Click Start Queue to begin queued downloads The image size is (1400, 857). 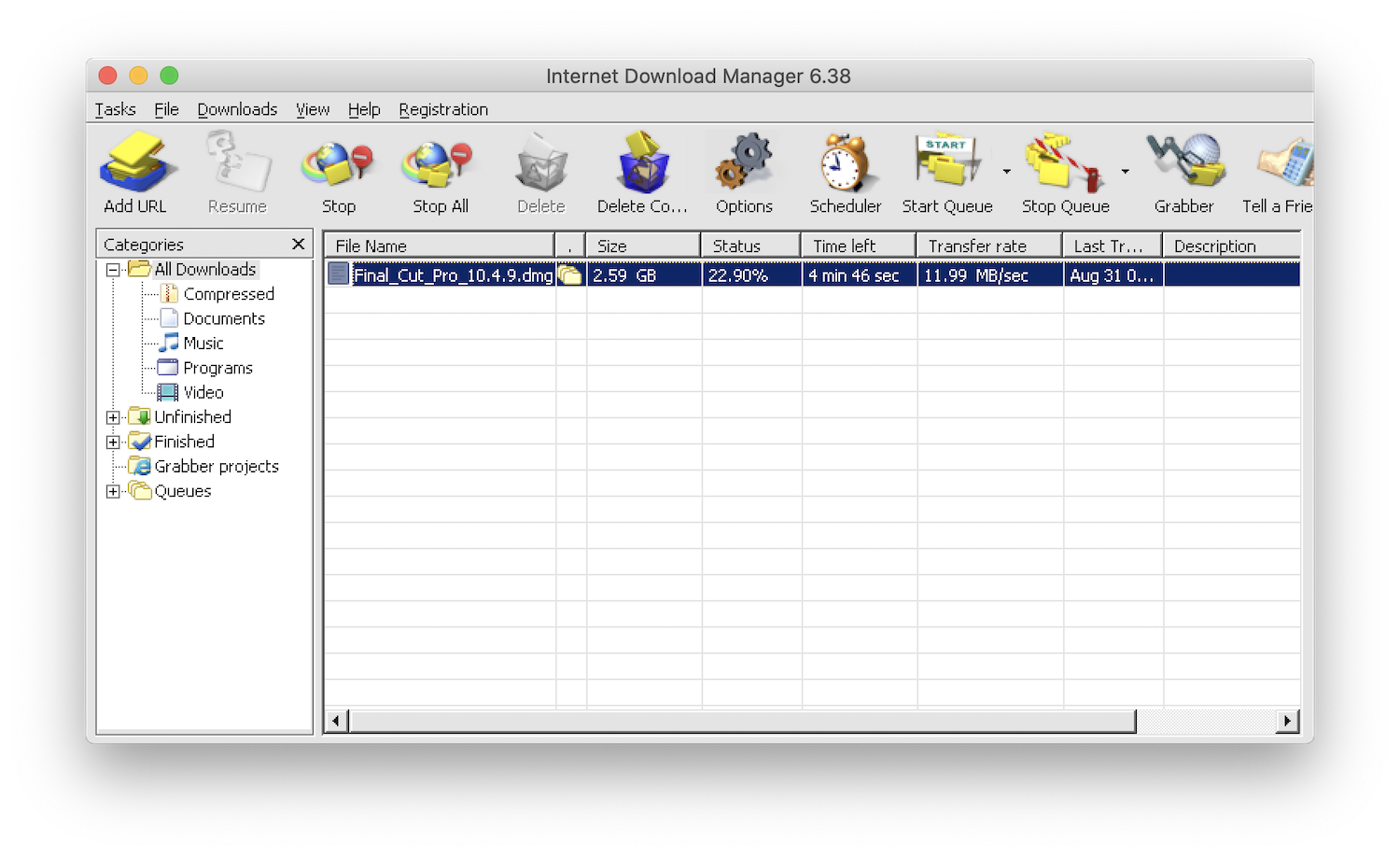tap(946, 168)
